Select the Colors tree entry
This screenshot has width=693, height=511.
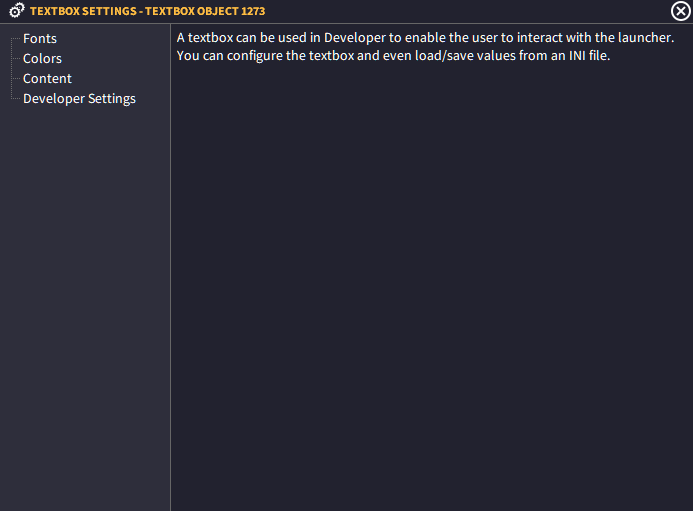coord(42,58)
